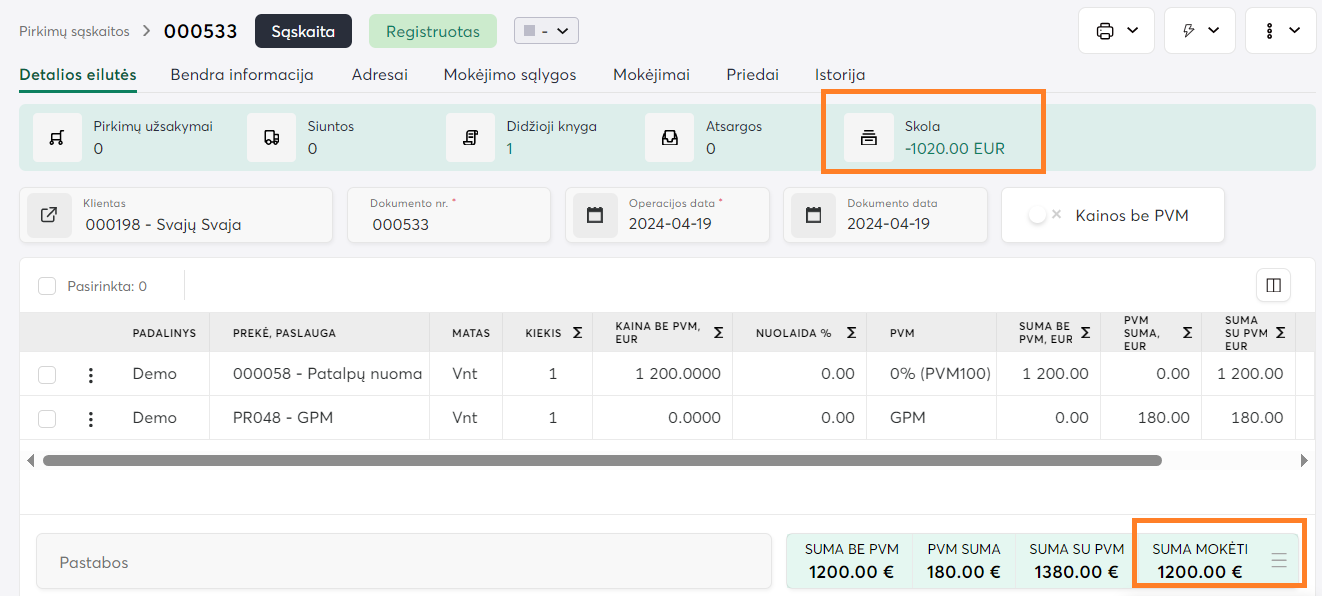
Task: Go to Pirkimų sąskaitos breadcrumb link
Action: [74, 31]
